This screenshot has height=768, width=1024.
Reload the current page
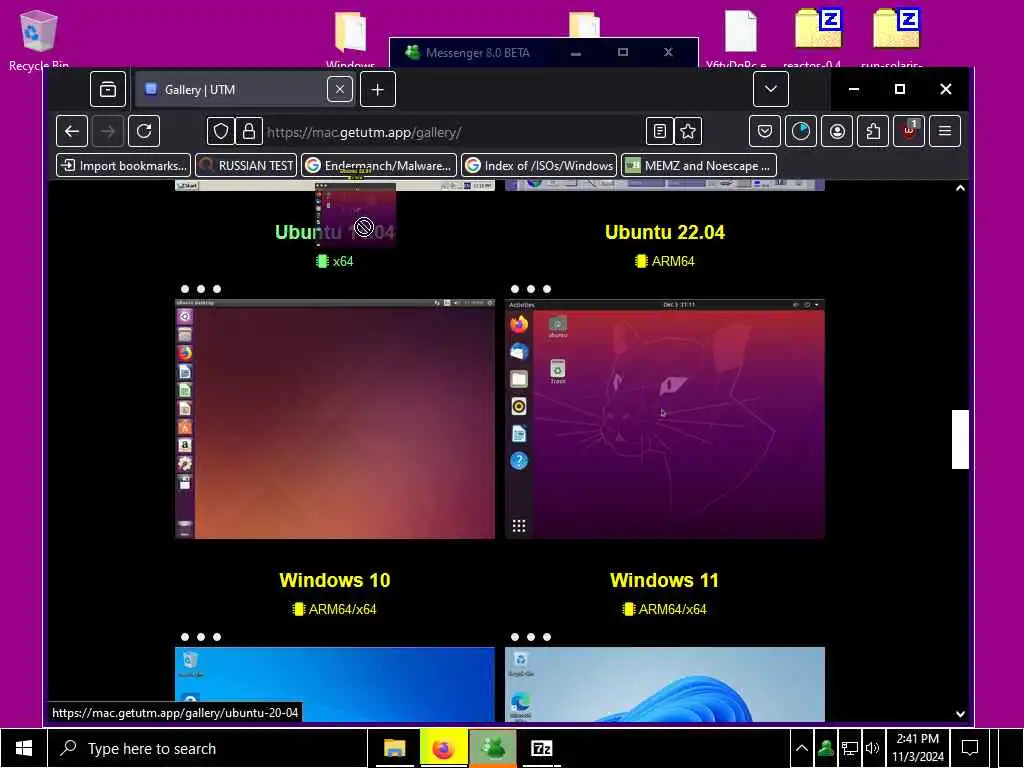144,131
